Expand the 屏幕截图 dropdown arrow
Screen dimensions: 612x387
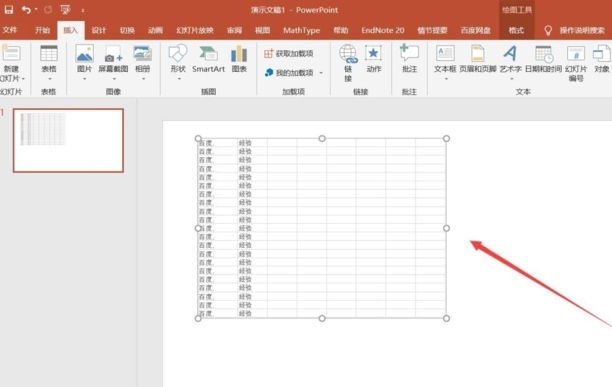[x=114, y=79]
